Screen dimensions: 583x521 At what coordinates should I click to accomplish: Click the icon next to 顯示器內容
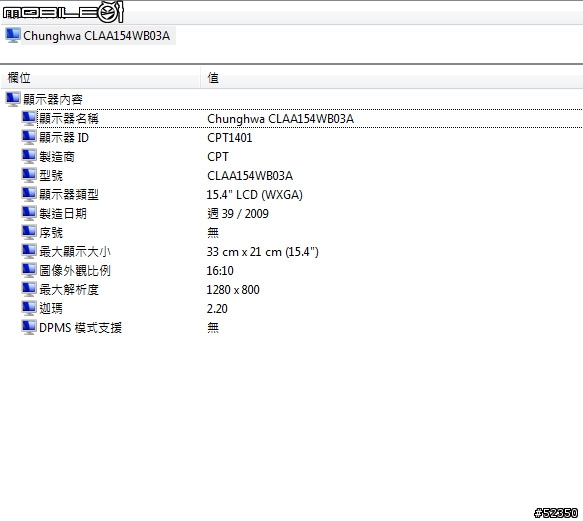tap(13, 99)
